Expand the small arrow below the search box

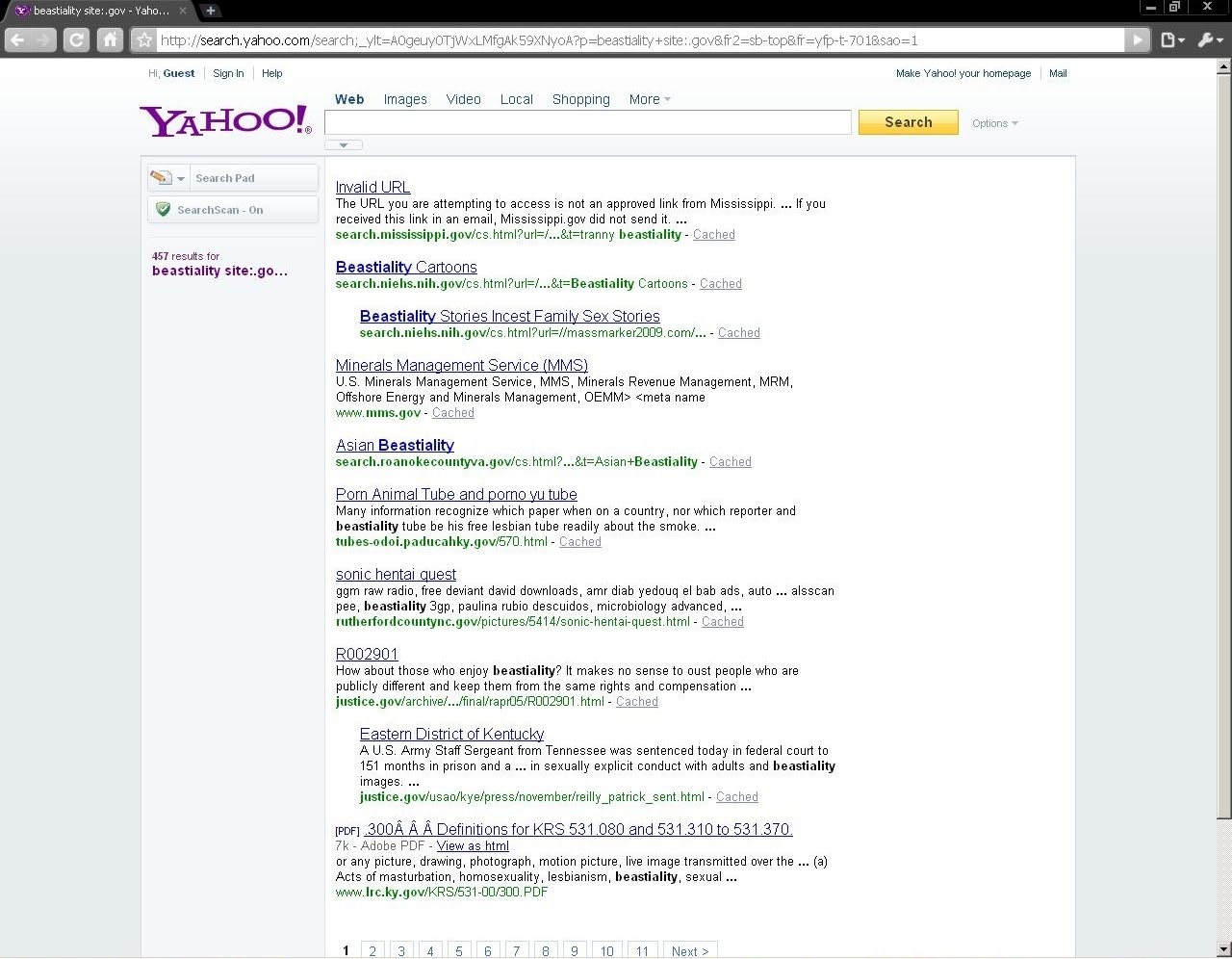(344, 145)
